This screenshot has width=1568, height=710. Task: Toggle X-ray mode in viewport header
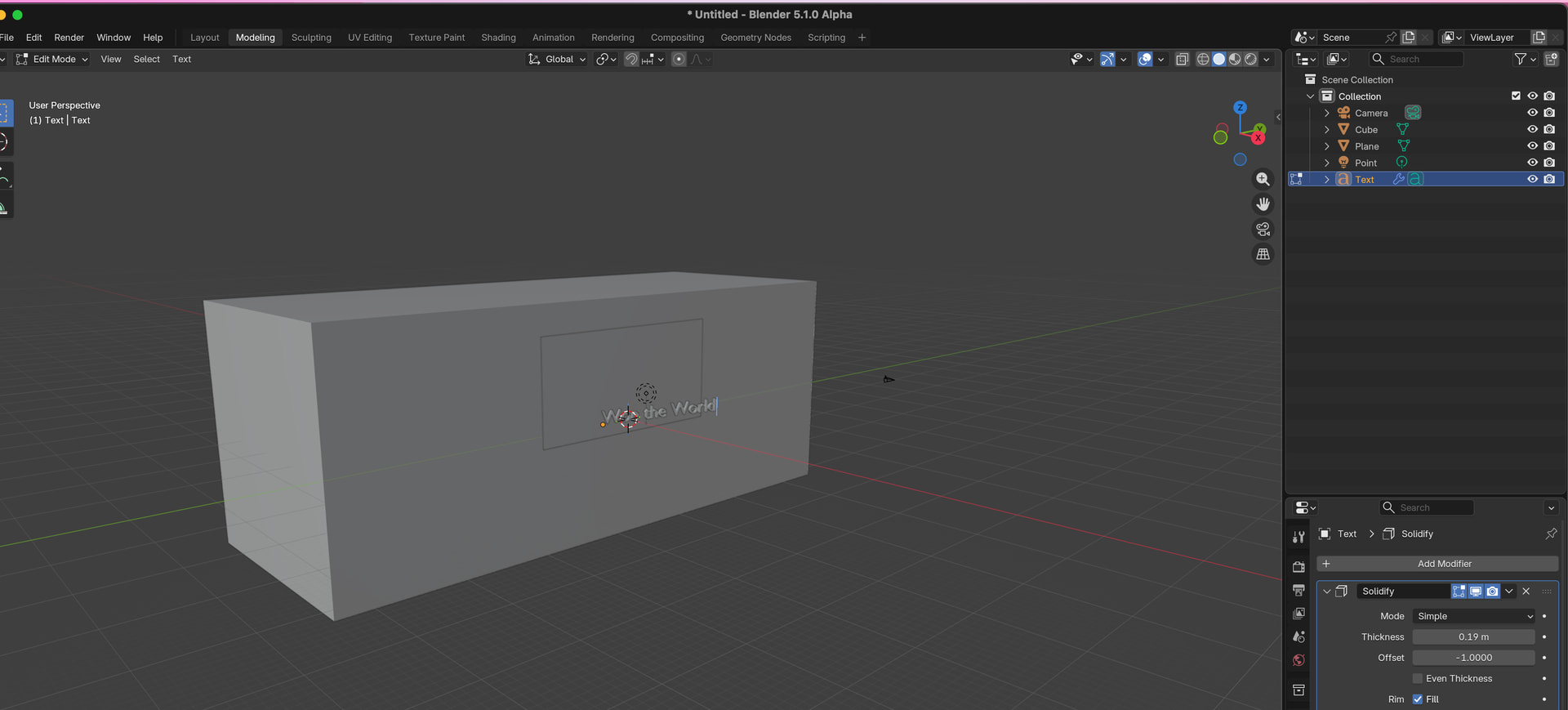tap(1182, 60)
